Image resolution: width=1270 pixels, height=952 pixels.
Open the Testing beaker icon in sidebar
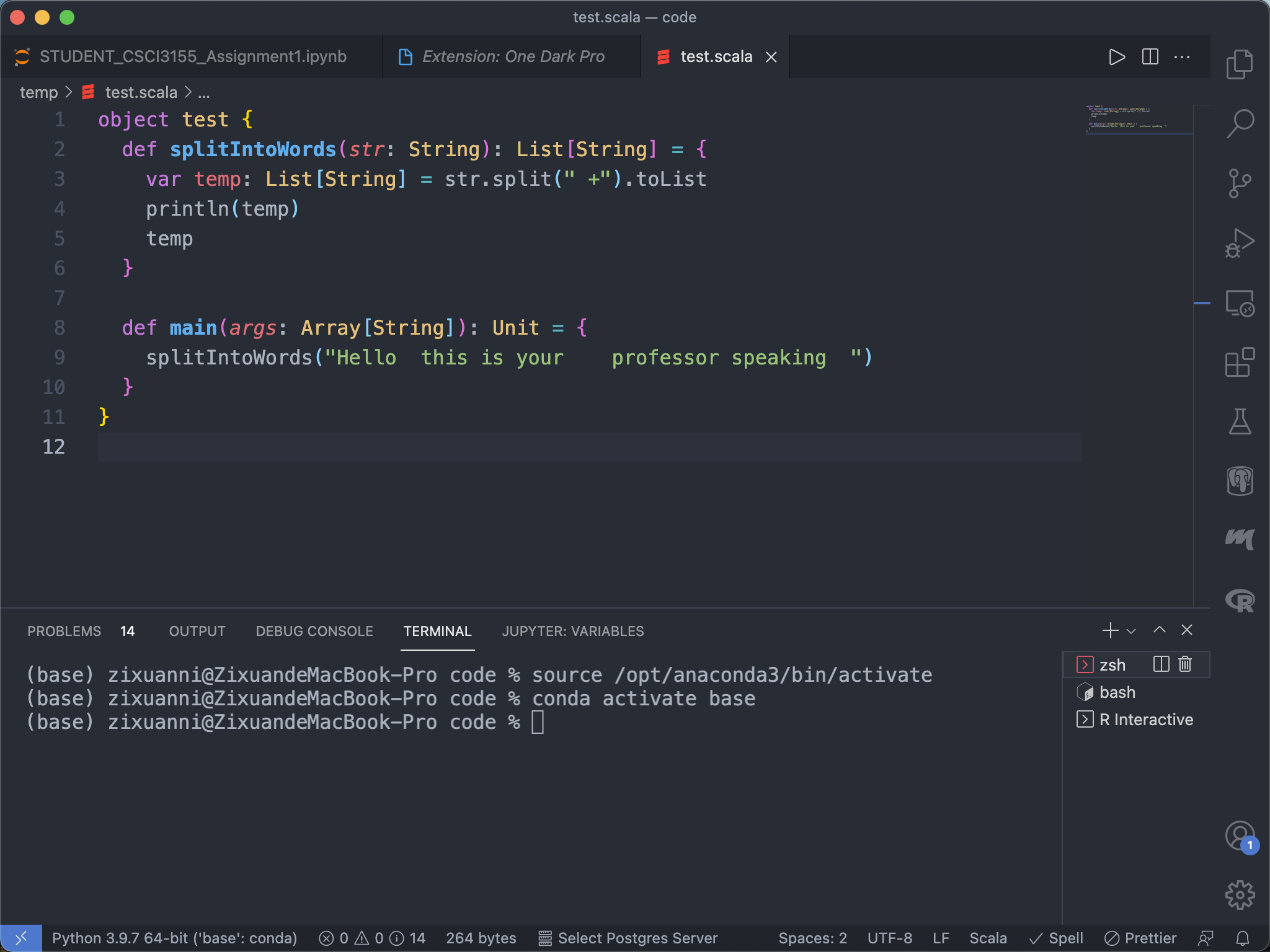[x=1240, y=421]
